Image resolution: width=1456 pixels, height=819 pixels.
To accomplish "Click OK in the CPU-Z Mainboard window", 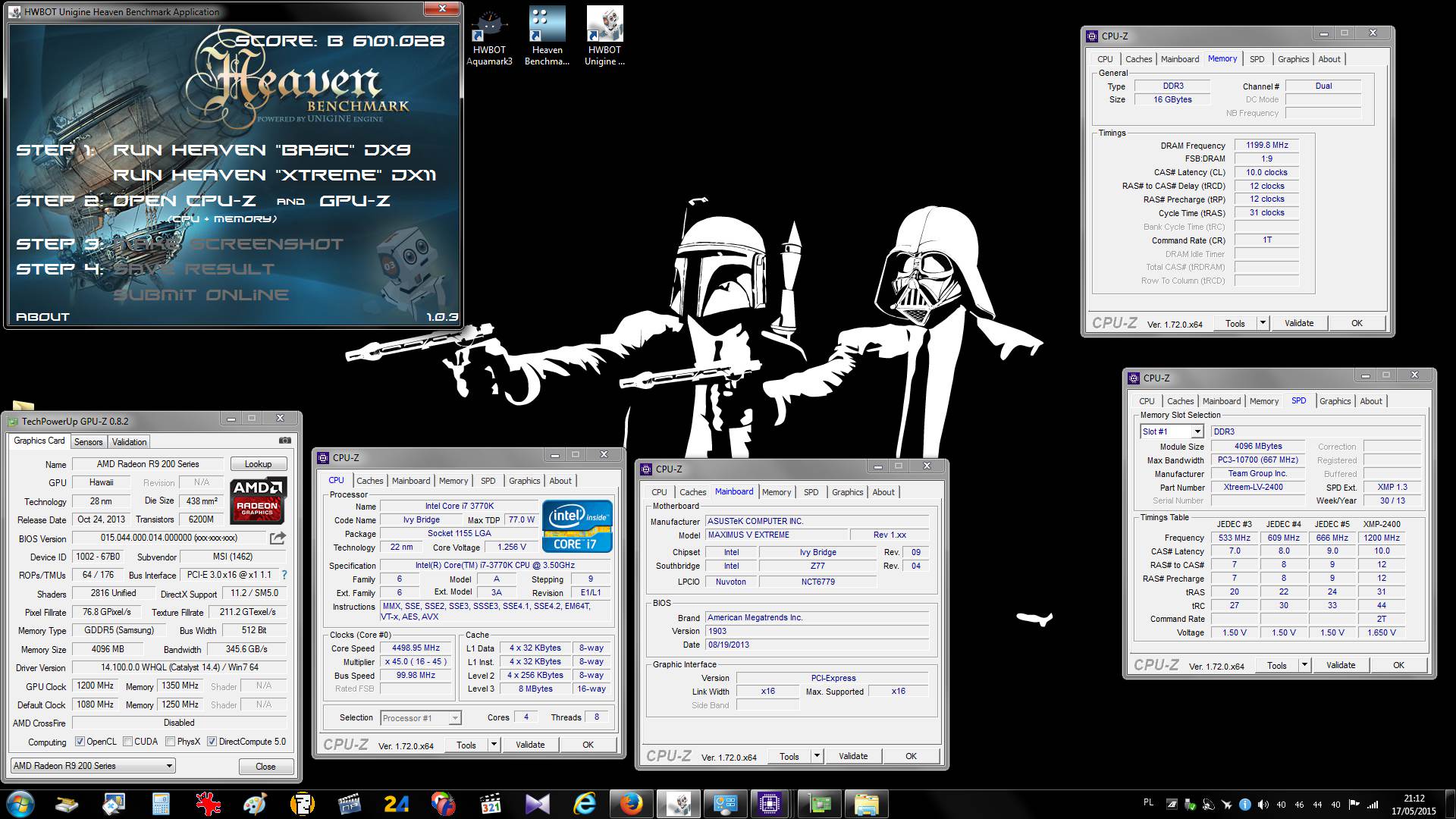I will (911, 756).
